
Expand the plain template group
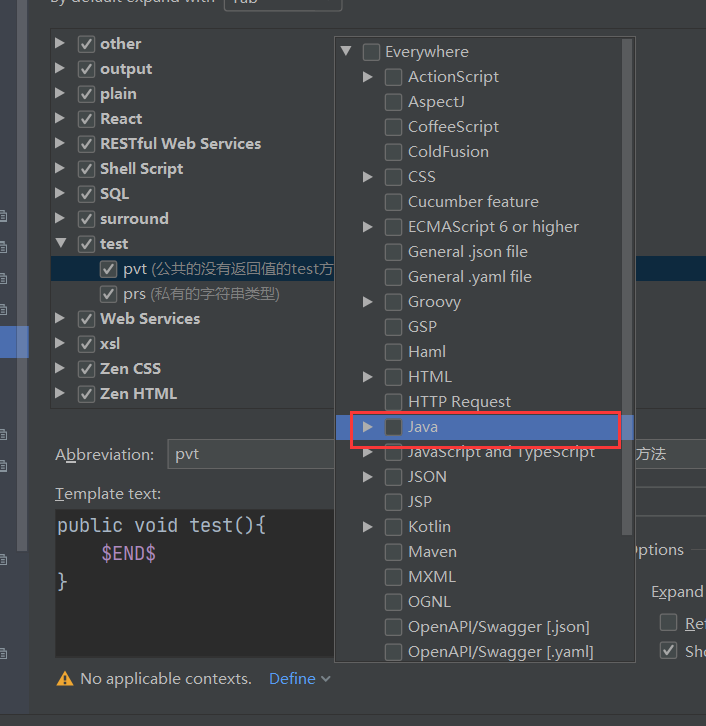tap(60, 93)
